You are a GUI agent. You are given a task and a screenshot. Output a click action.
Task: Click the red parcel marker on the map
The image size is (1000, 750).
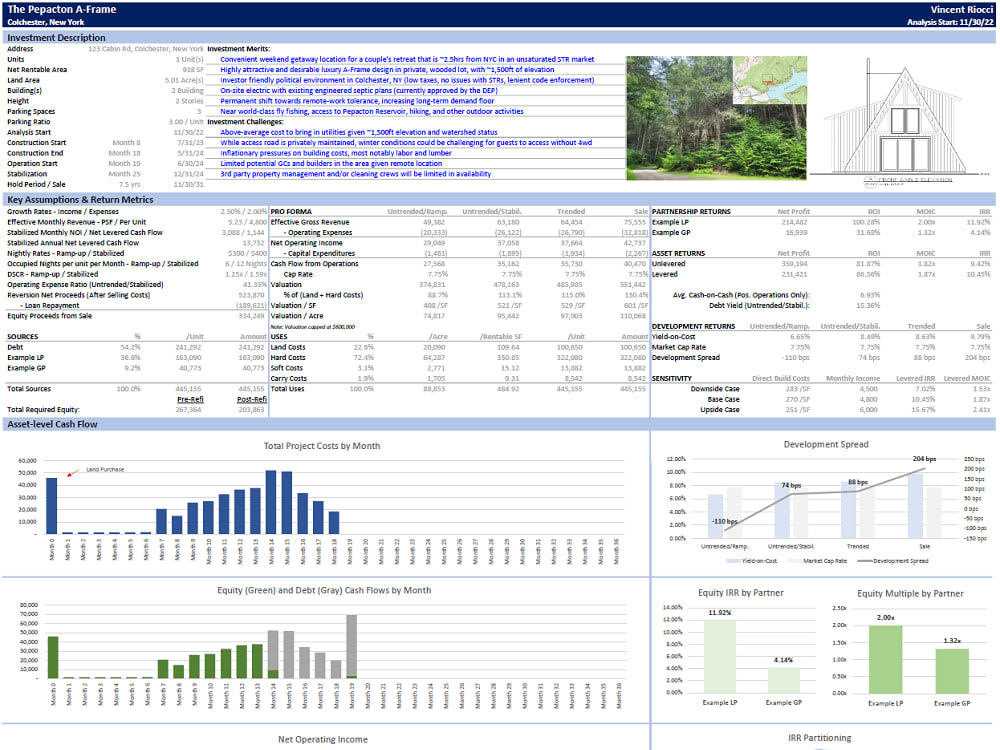tap(768, 79)
